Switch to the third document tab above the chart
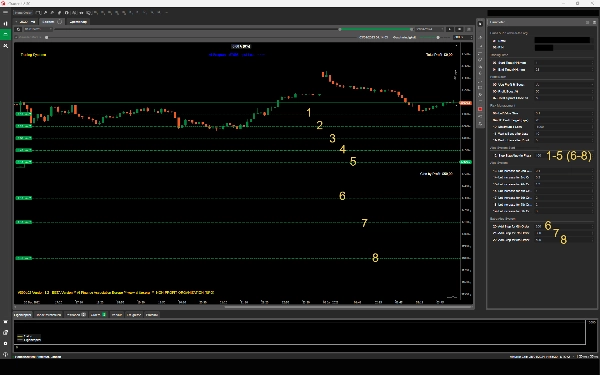The height and width of the screenshot is (375, 600). tap(78, 21)
